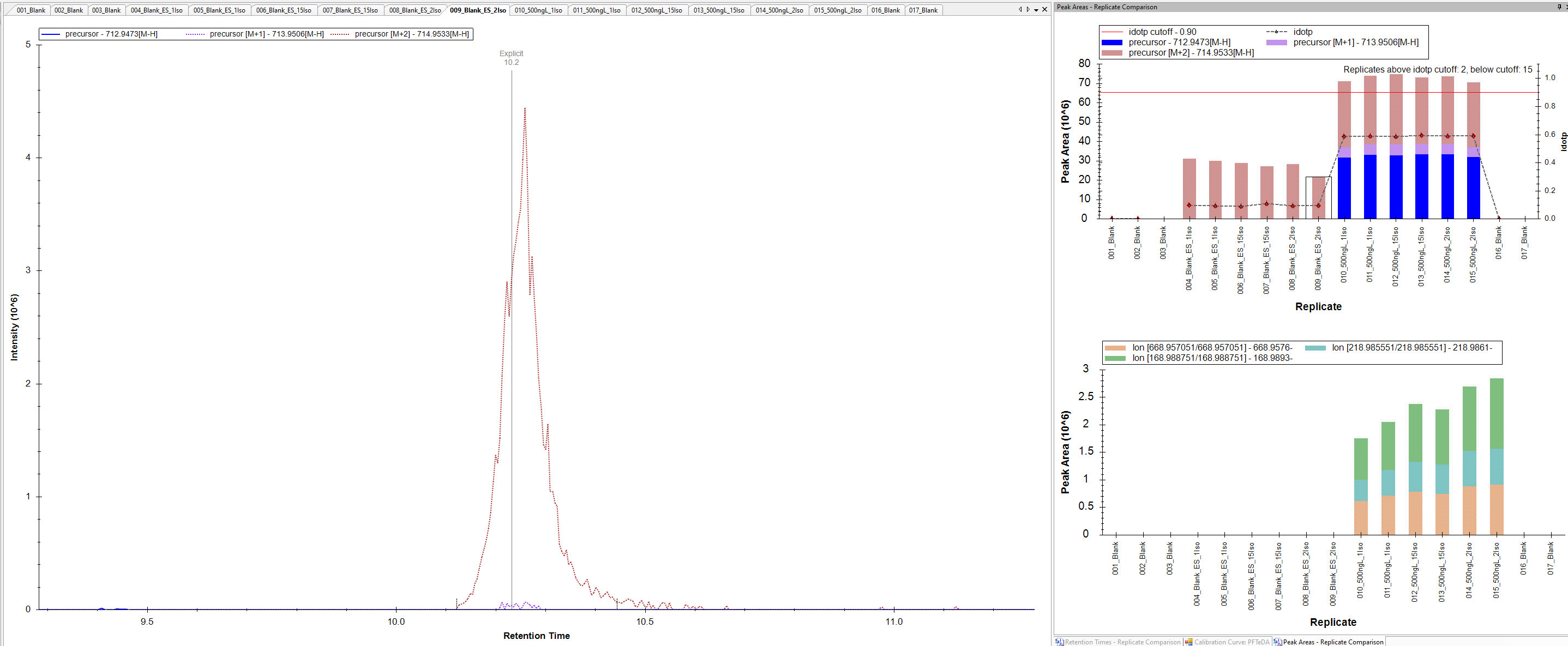Switch to the 001_Blank chromatogram tab
The image size is (1568, 646).
click(x=31, y=10)
